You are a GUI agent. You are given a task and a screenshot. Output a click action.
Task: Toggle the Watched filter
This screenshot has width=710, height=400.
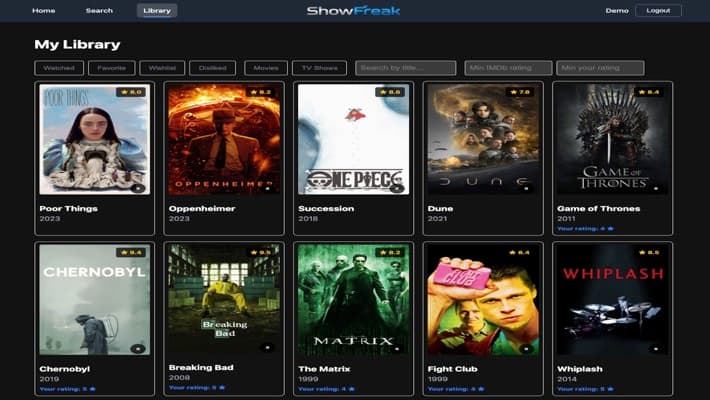click(59, 68)
